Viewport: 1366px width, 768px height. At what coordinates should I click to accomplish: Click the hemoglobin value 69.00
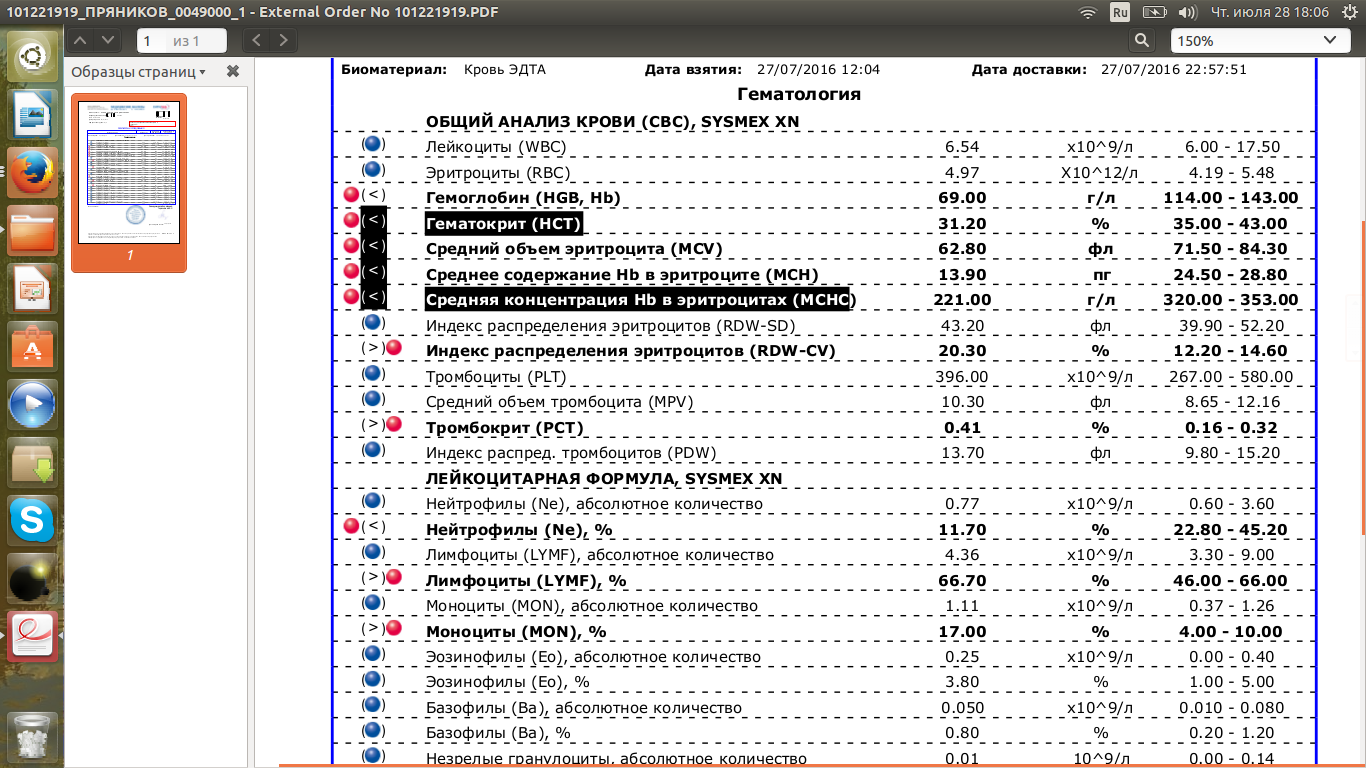click(x=961, y=198)
